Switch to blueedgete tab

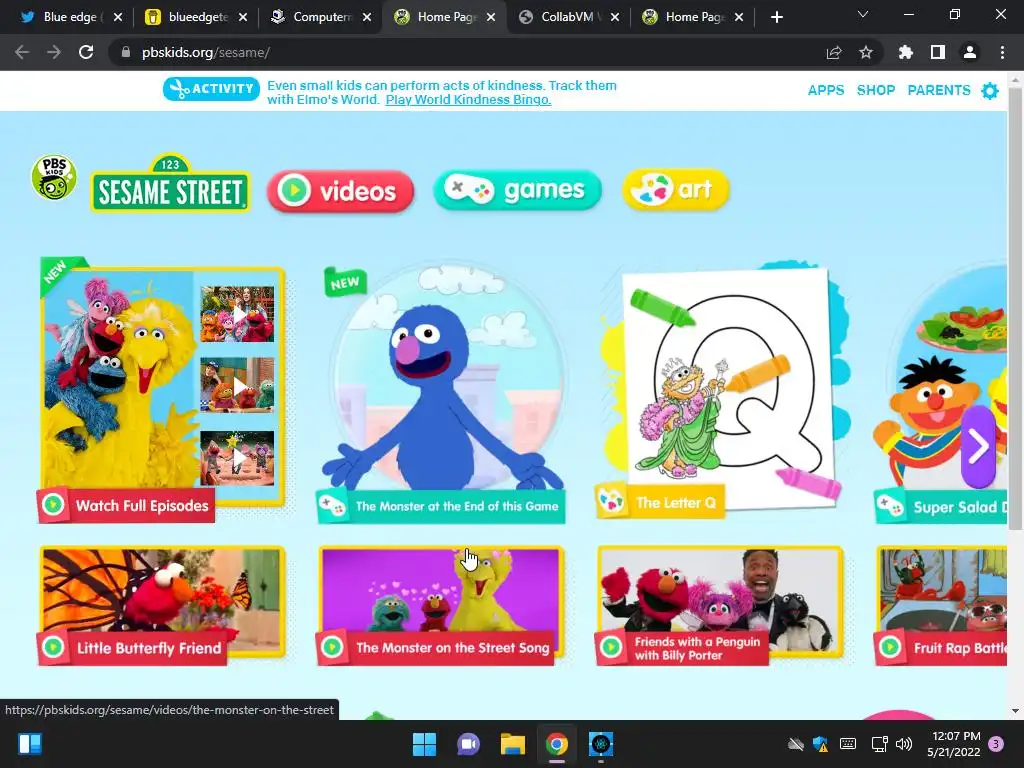click(196, 17)
